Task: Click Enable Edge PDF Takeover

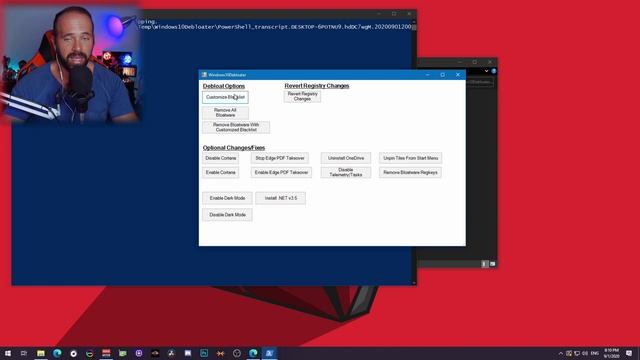Action: [x=281, y=172]
